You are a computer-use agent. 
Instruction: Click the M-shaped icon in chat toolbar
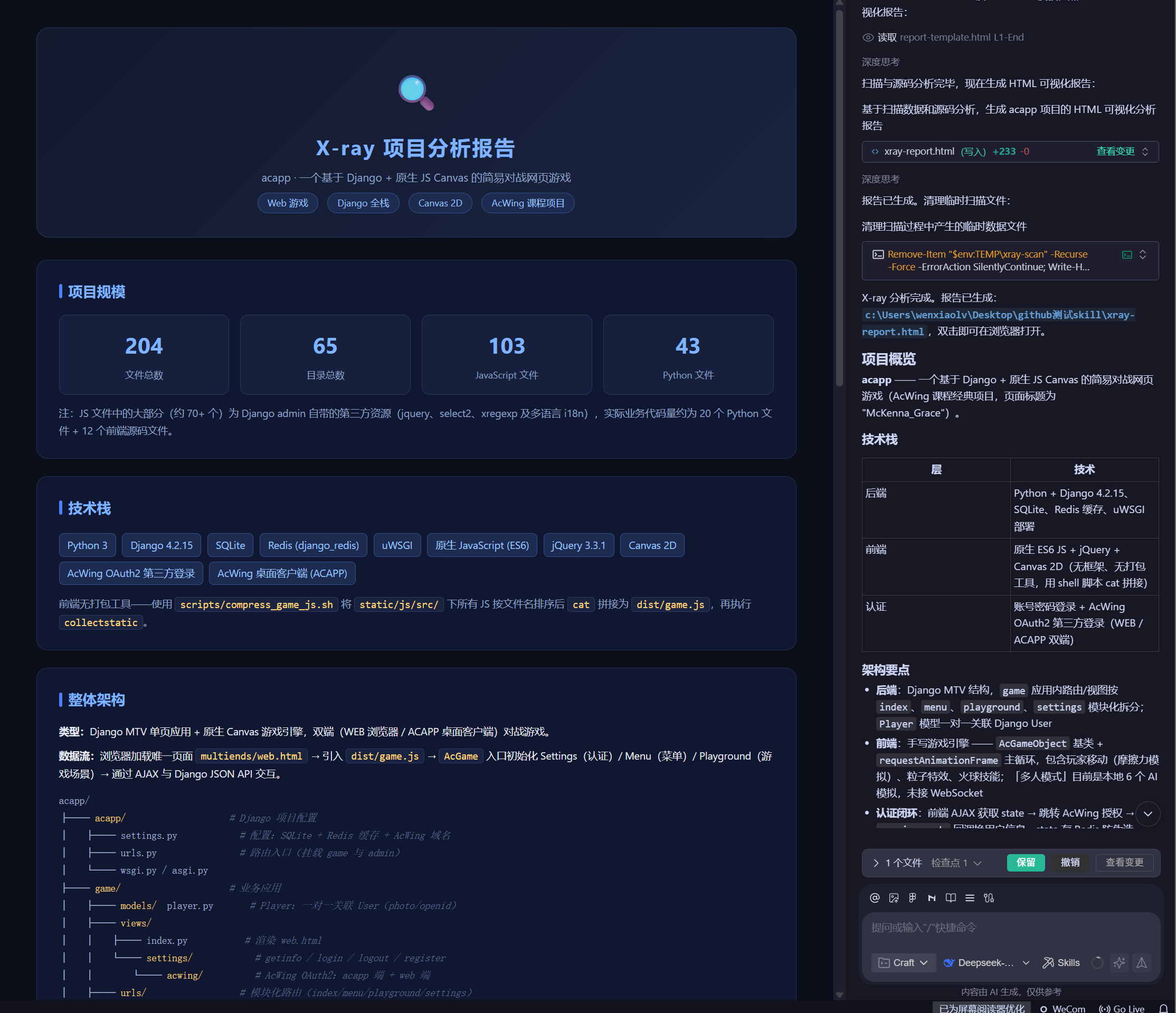coord(932,898)
